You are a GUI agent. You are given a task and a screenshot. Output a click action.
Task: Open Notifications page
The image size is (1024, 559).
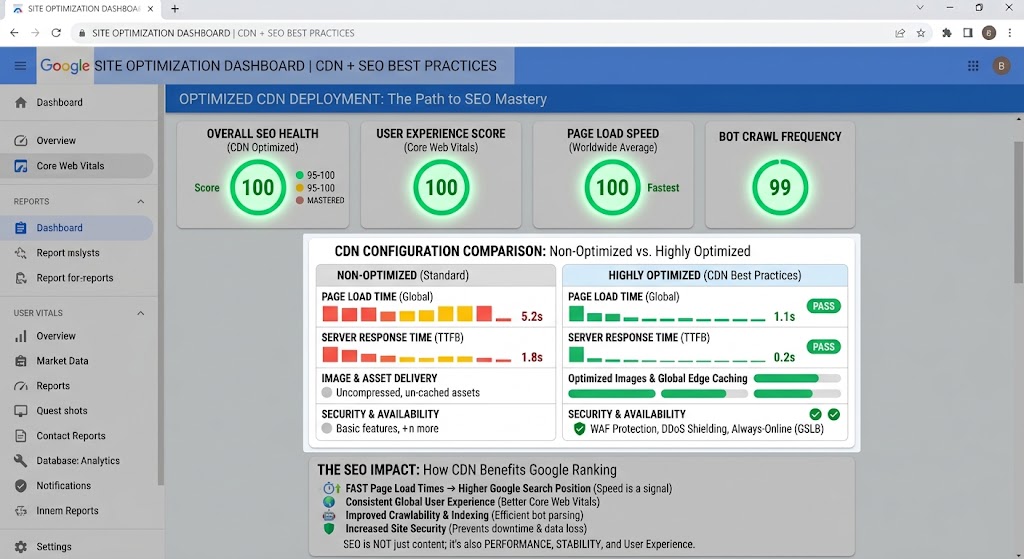tap(77, 486)
